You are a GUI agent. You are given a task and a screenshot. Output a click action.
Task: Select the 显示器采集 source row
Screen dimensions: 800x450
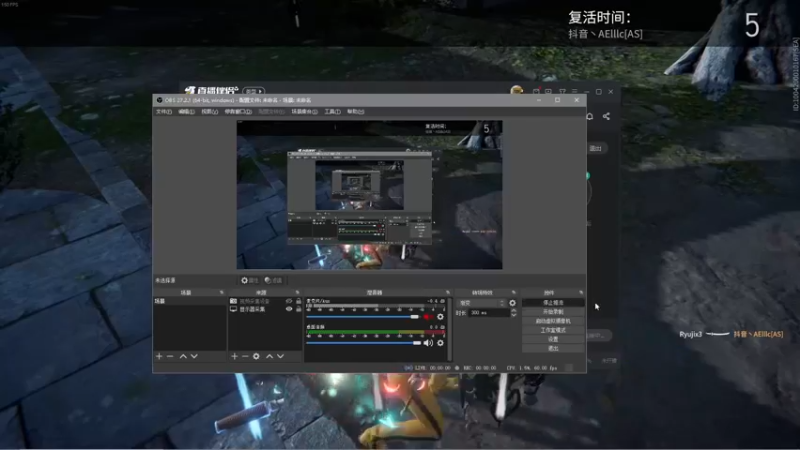(x=266, y=309)
